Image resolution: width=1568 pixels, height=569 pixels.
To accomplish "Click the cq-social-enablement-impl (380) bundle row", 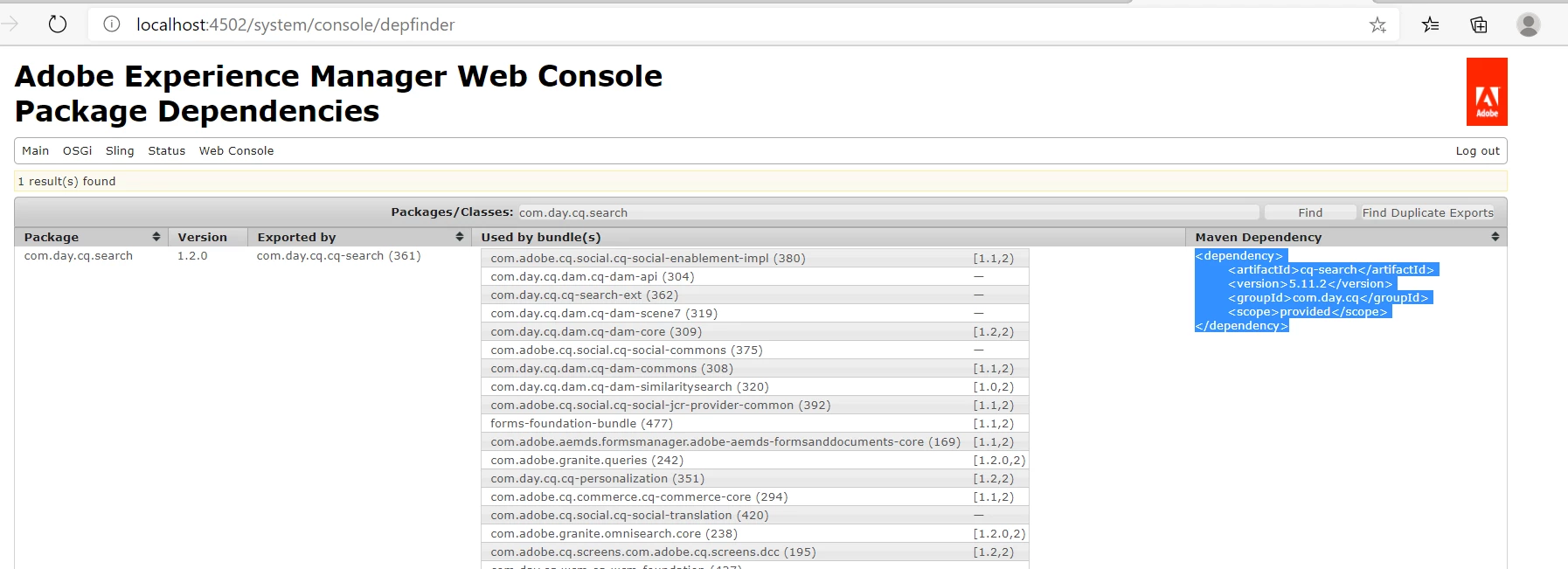I will point(755,258).
